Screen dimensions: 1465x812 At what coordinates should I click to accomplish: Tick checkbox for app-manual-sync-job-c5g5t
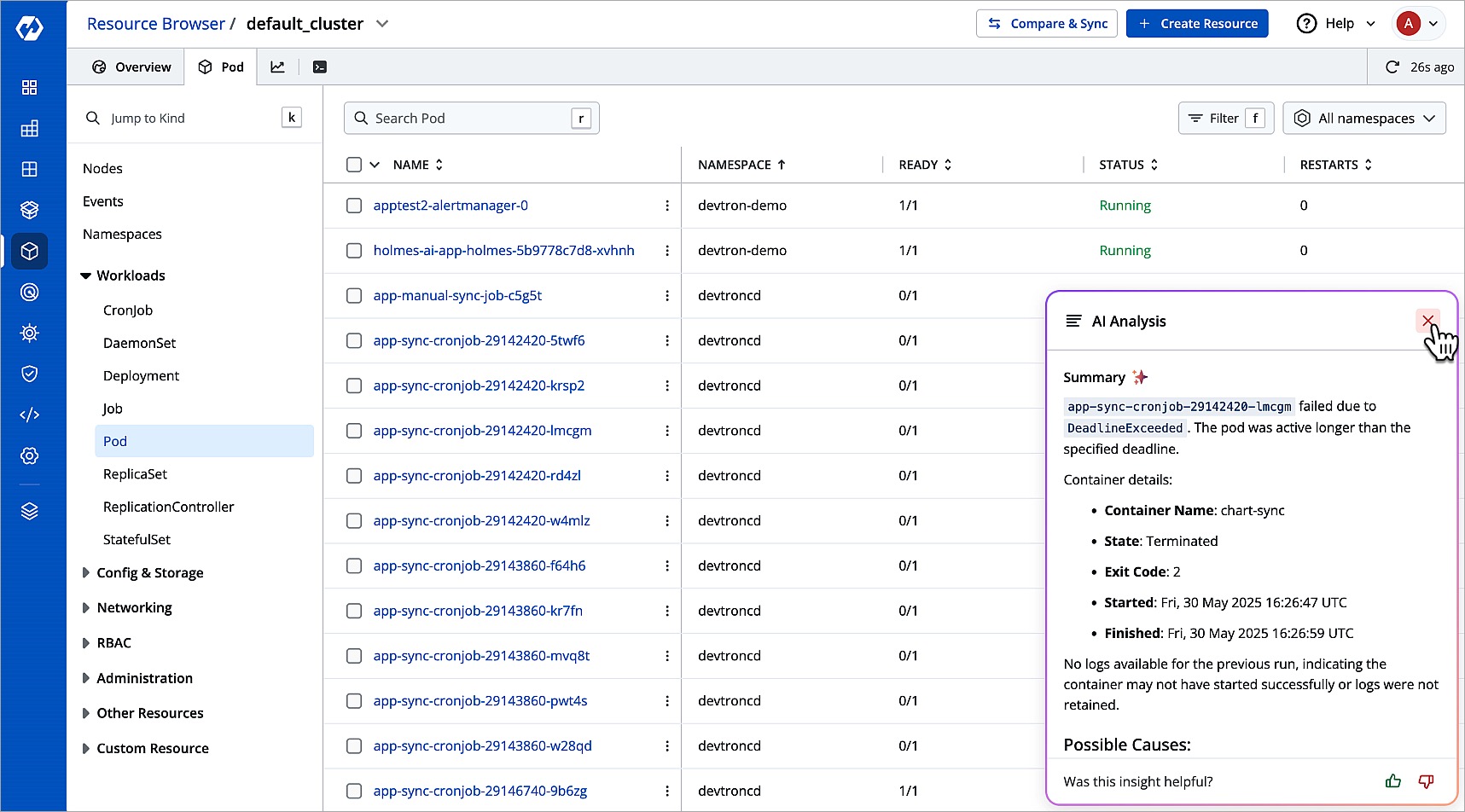354,296
